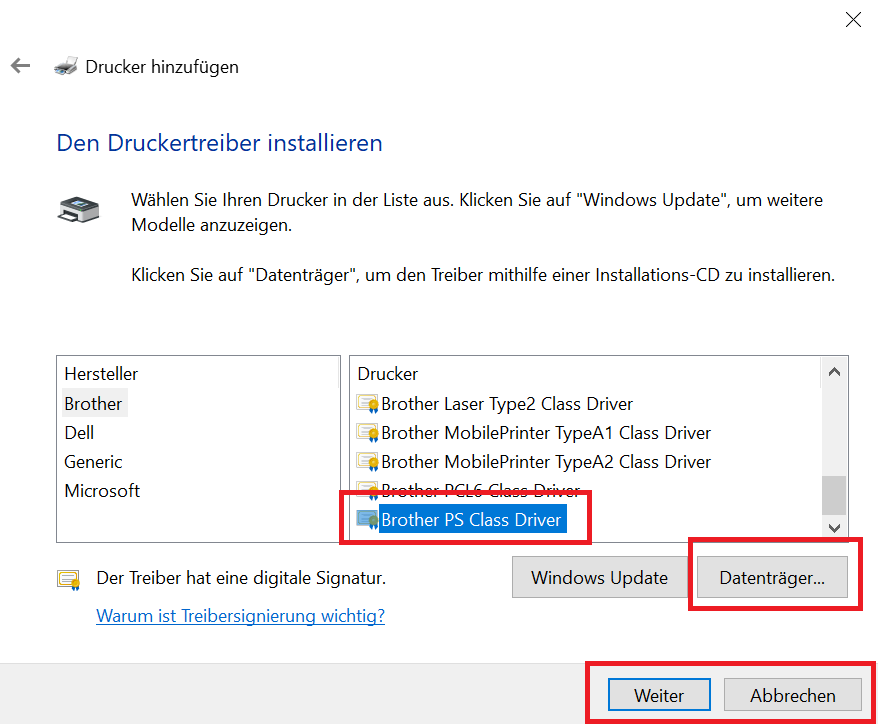Click the digital signature certificate icon
Viewport: 878px width, 724px height.
tap(68, 579)
